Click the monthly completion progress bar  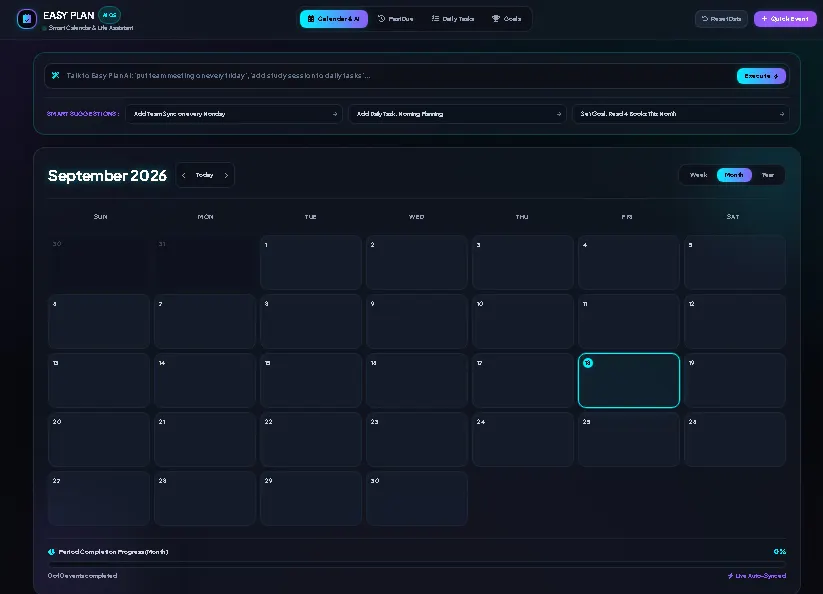[417, 564]
